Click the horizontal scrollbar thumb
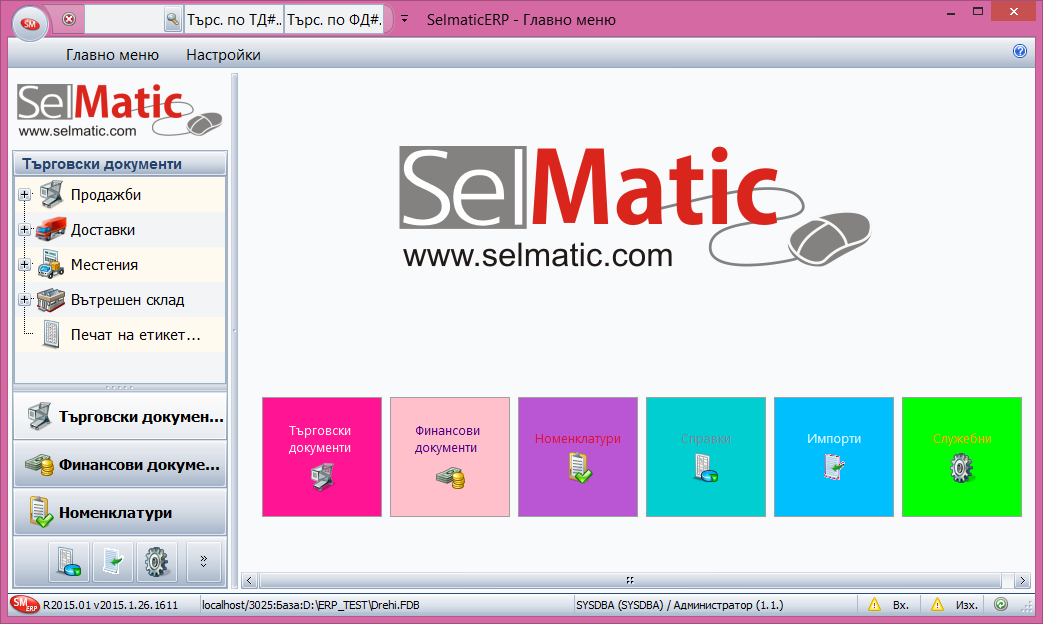Screen dimensions: 1043x624 point(630,580)
